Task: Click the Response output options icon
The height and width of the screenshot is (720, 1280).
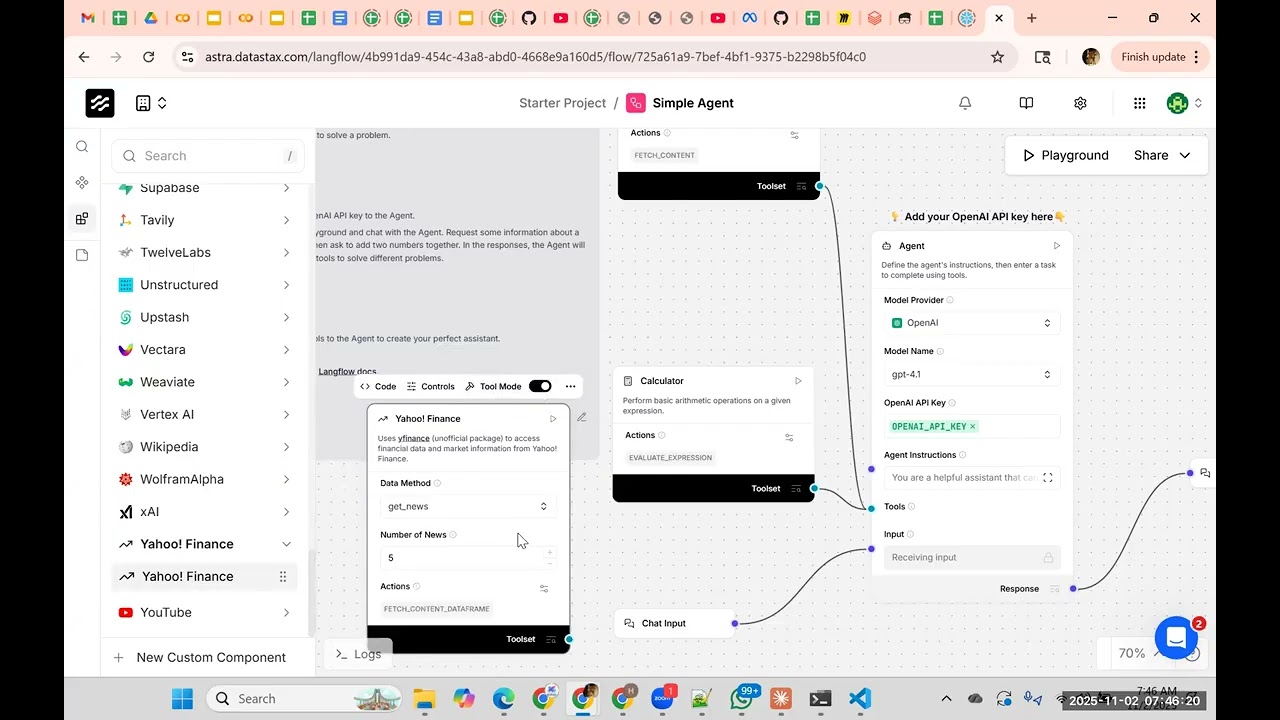Action: 1055,589
